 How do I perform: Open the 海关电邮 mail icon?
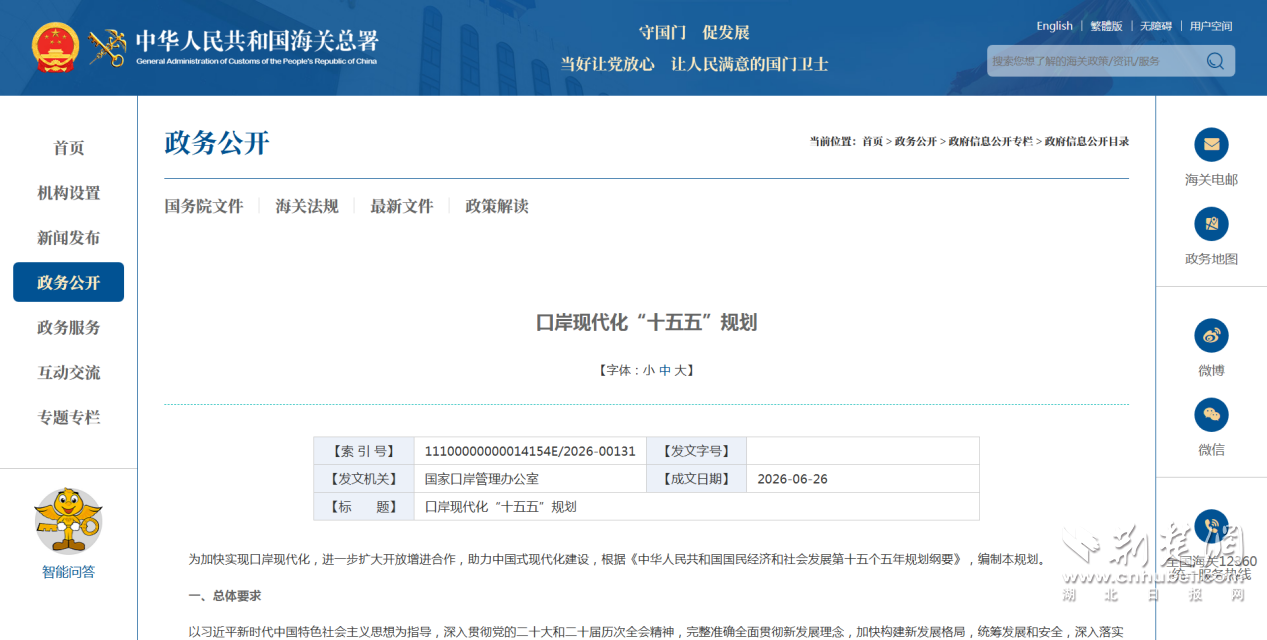(1211, 144)
